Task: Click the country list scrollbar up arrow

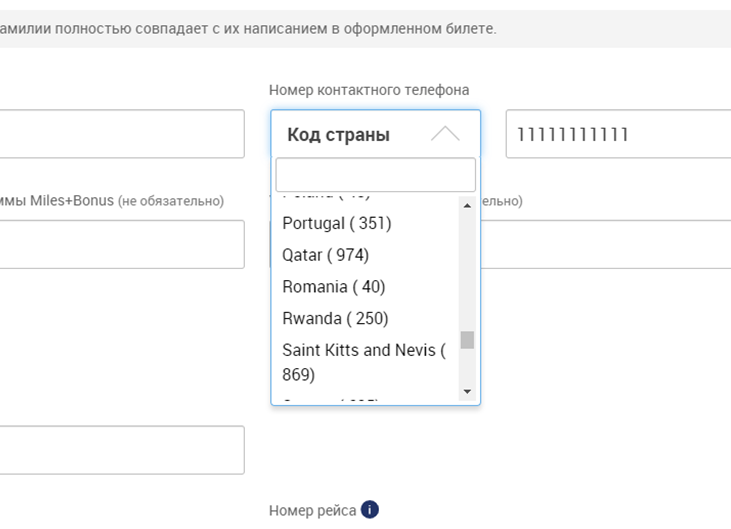Action: 467,205
